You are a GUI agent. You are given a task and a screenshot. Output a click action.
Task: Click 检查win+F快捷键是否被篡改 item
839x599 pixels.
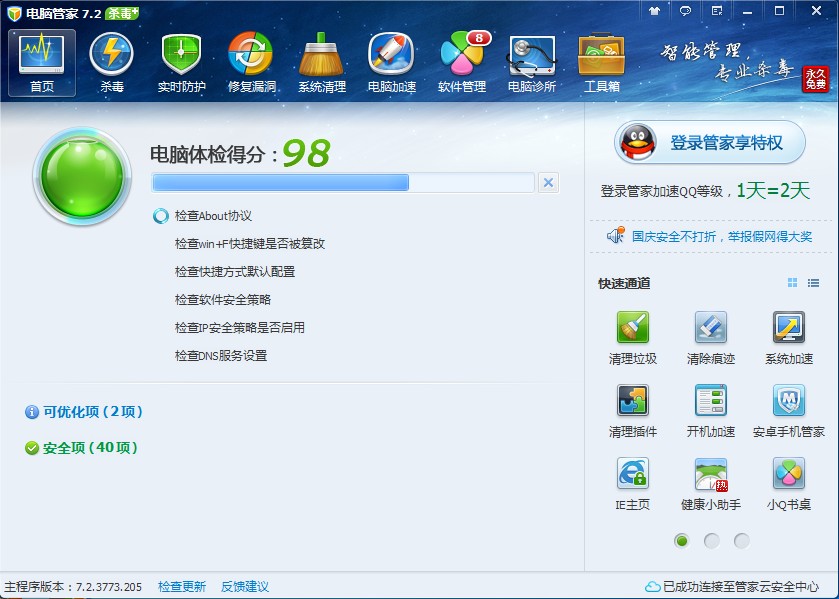(250, 244)
